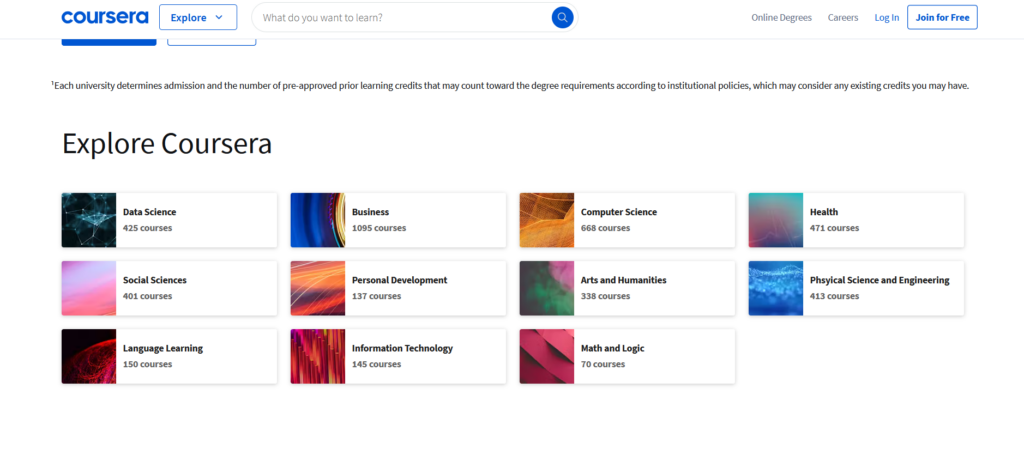The height and width of the screenshot is (461, 1024).
Task: Click the Business thumbnail image
Action: [317, 220]
